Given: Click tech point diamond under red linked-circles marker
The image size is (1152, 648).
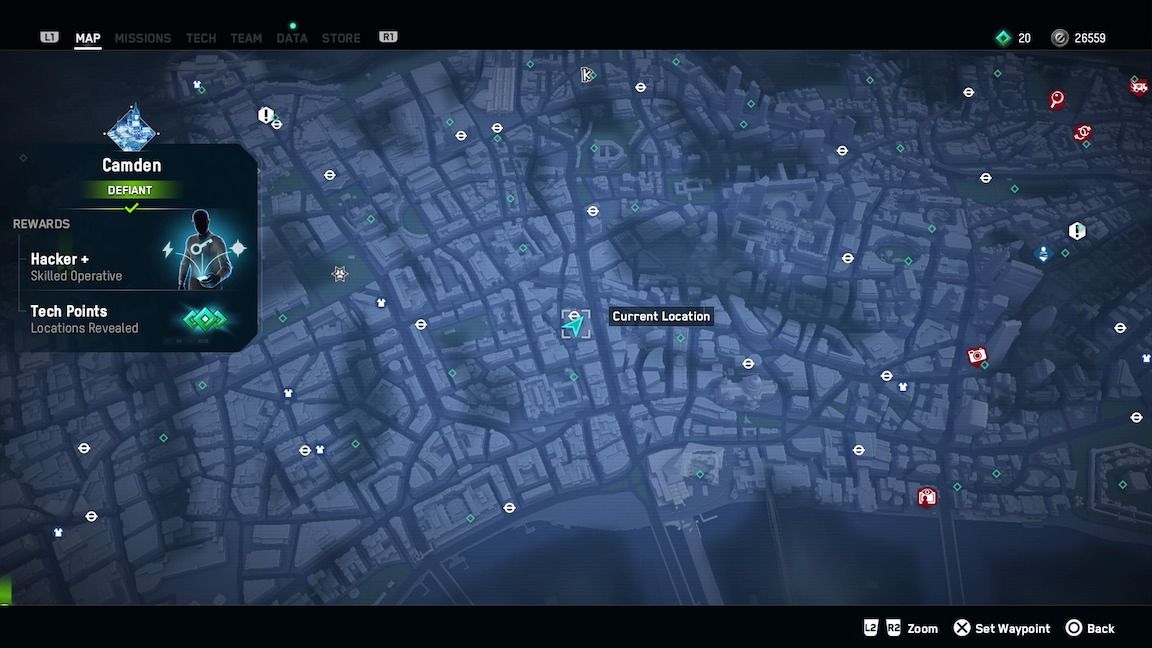Looking at the screenshot, I should (x=1087, y=144).
